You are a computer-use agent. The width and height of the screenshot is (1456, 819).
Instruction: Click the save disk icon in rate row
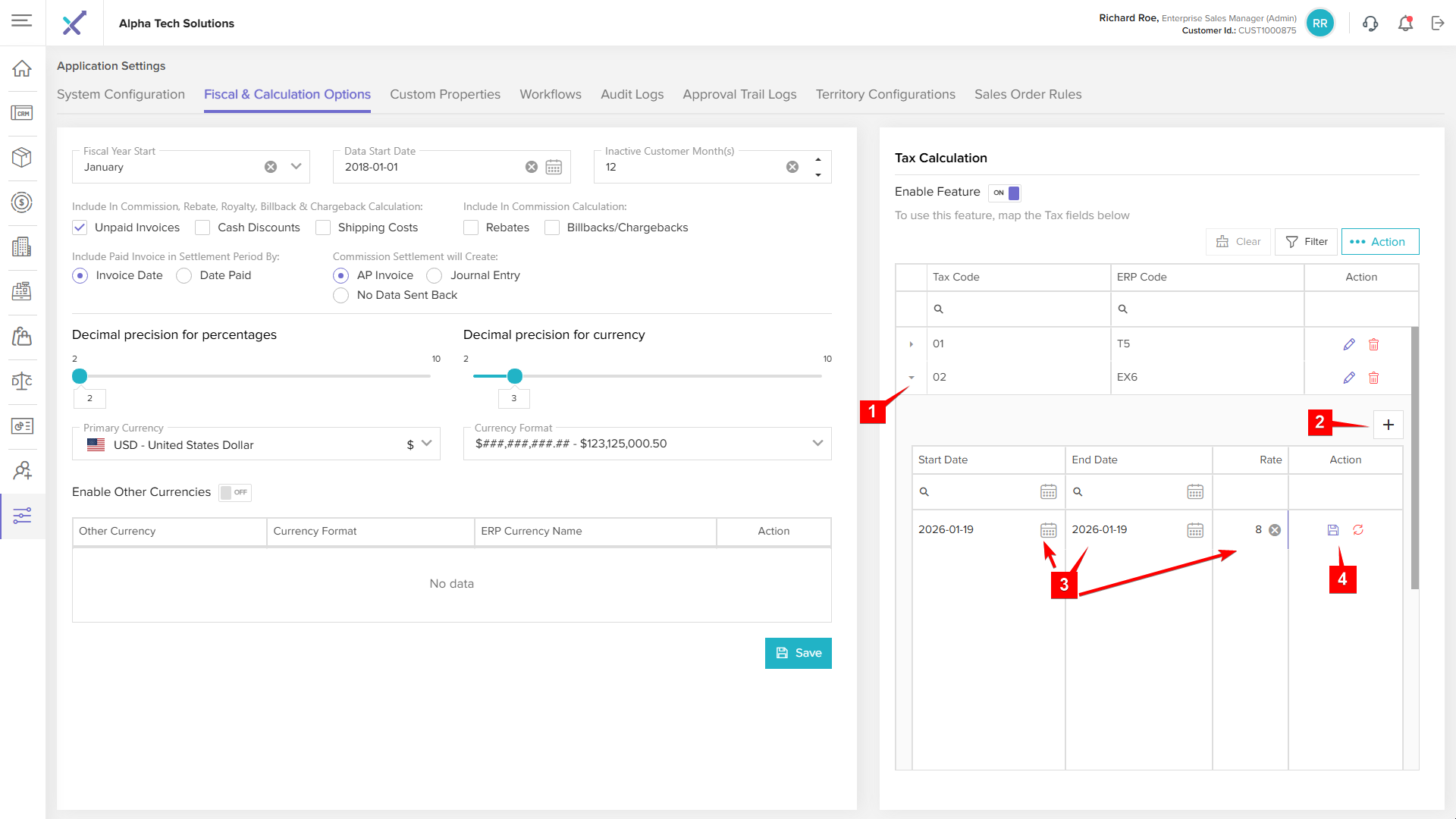(x=1333, y=530)
